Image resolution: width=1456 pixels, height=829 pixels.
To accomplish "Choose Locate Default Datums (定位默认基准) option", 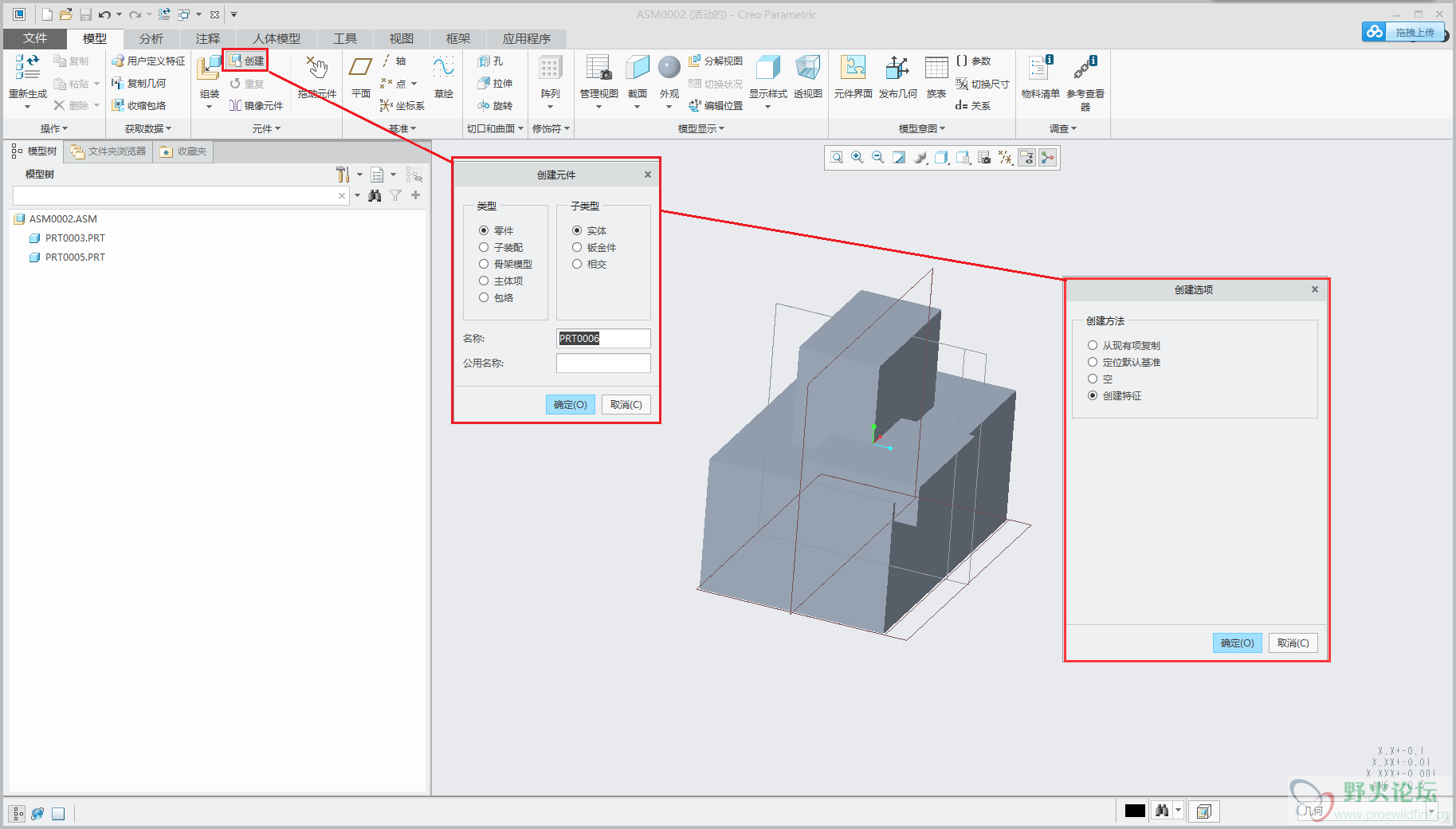I will pyautogui.click(x=1093, y=362).
